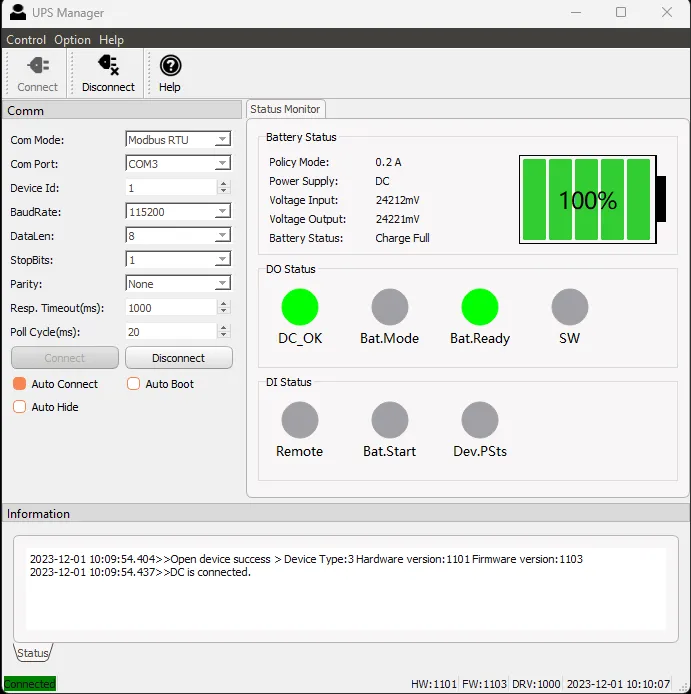691x694 pixels.
Task: Click the Bat.Ready green indicator
Action: pos(480,307)
